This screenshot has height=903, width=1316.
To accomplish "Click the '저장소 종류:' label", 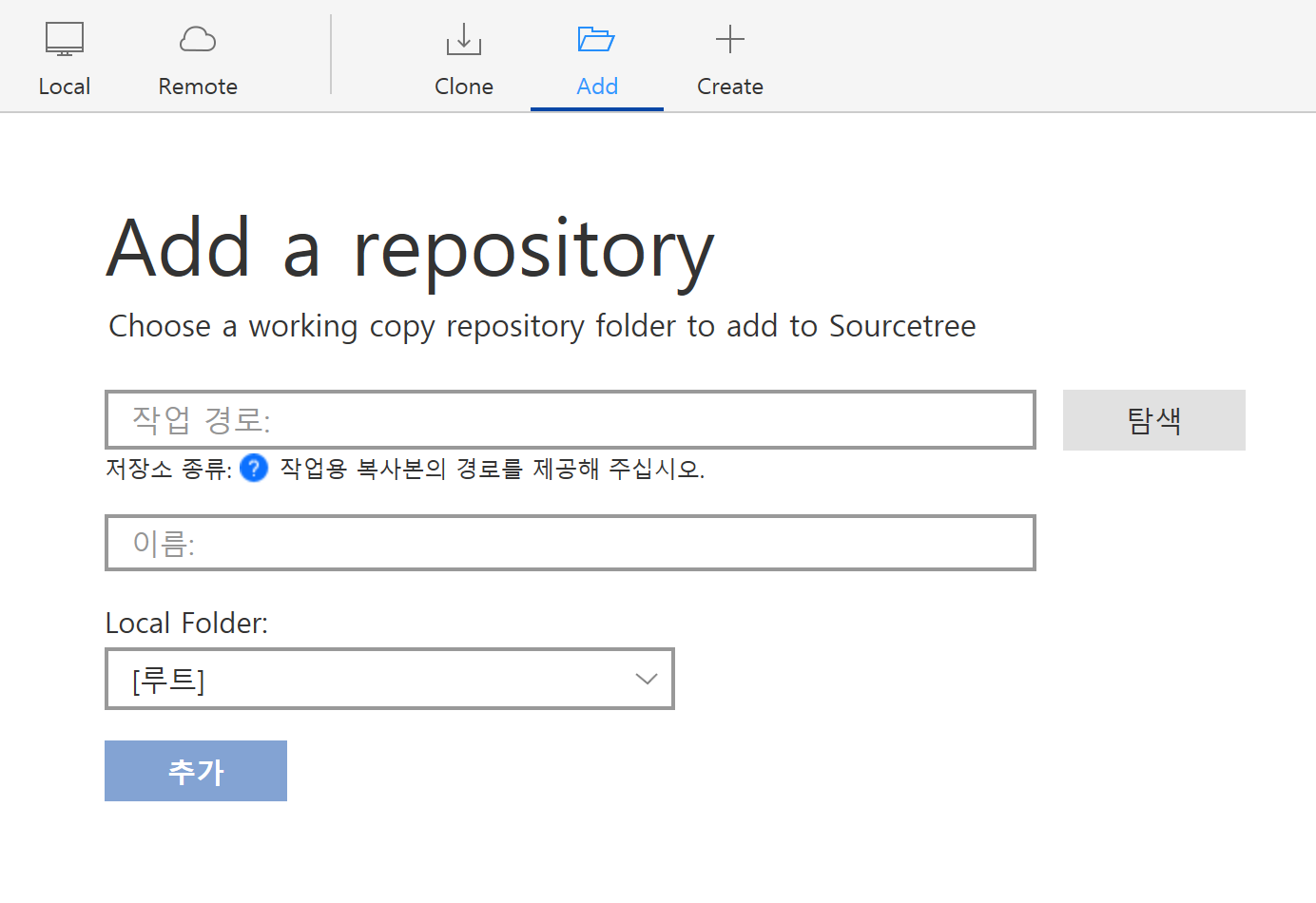I will click(169, 469).
